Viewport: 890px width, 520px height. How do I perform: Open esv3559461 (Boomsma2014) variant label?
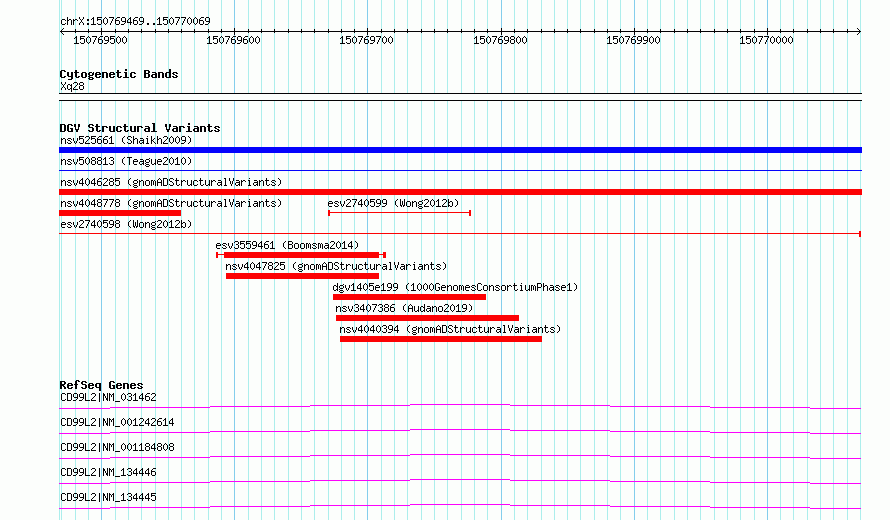click(287, 245)
